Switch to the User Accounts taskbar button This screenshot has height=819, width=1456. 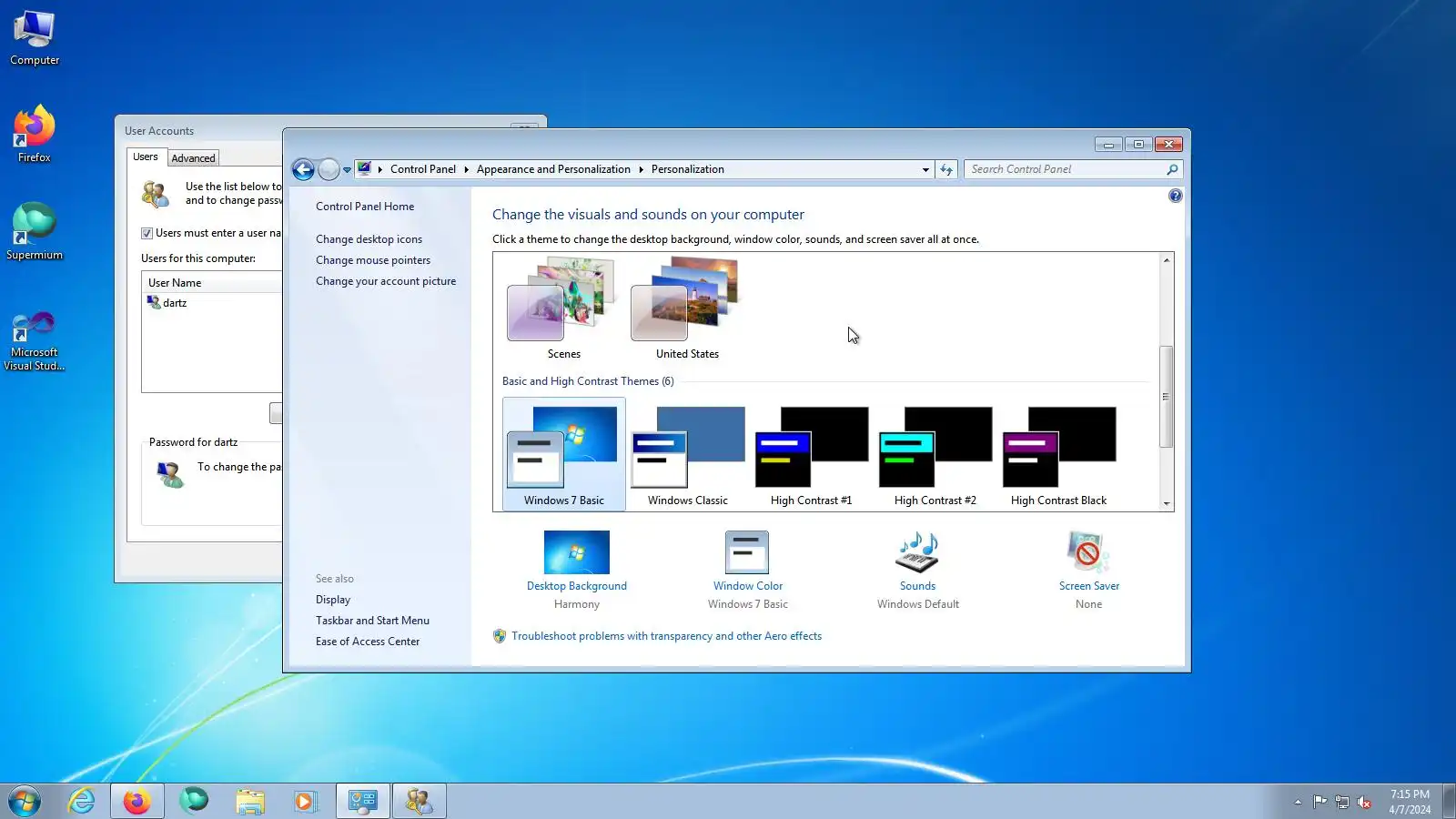pyautogui.click(x=420, y=801)
